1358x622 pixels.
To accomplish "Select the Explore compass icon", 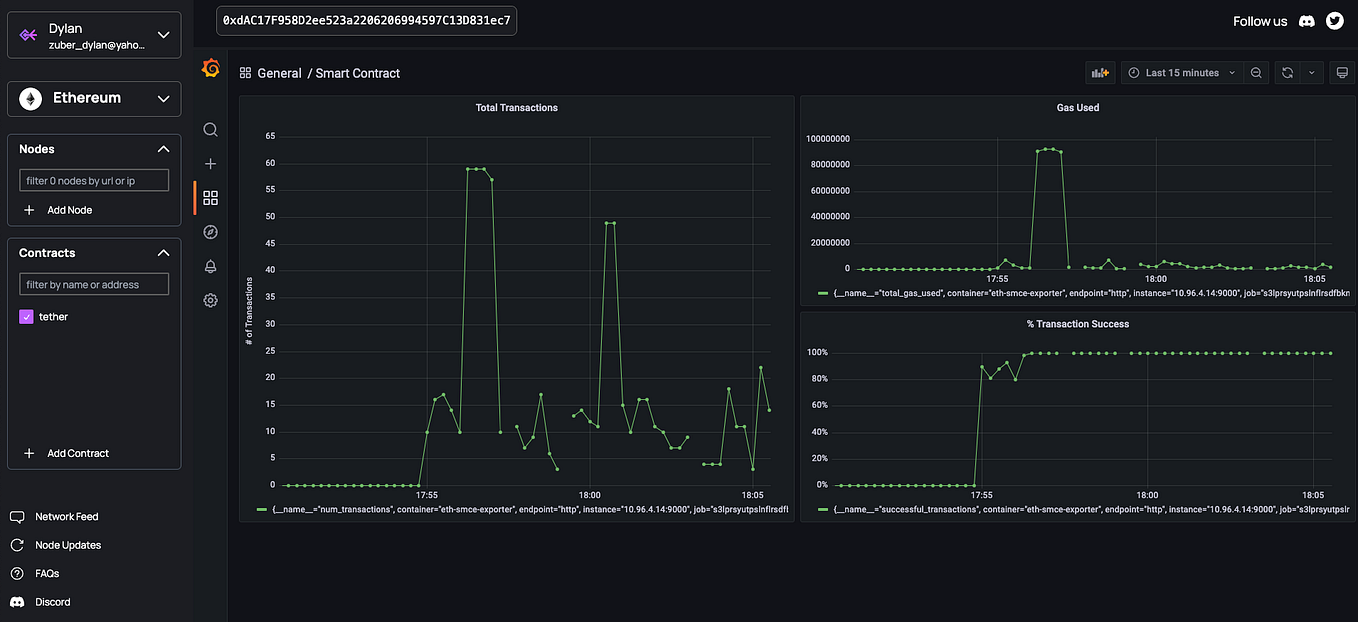I will (x=210, y=231).
